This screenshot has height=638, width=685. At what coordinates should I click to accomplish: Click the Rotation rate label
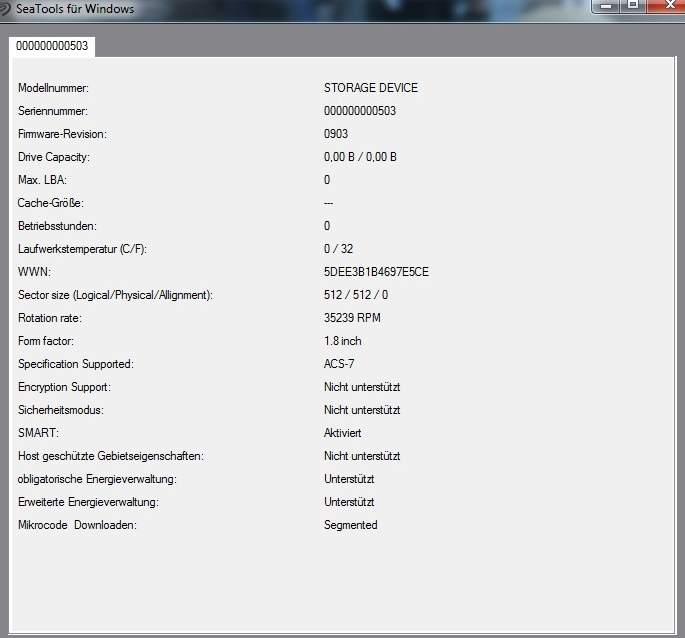[x=50, y=318]
